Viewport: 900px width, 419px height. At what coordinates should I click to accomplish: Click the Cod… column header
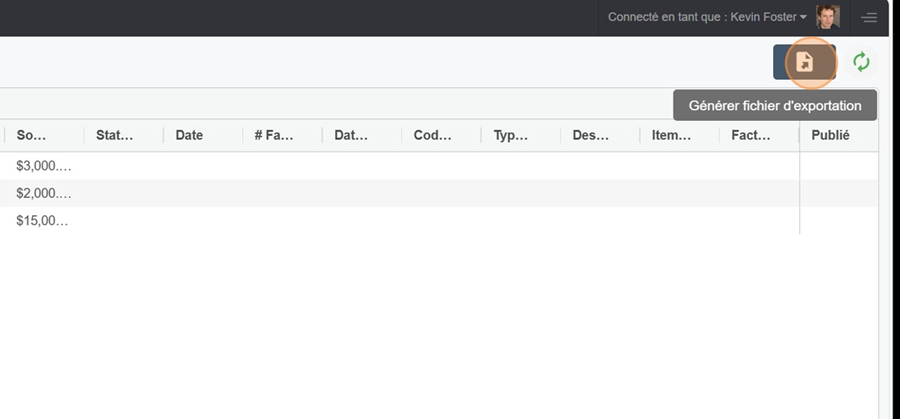(x=432, y=135)
